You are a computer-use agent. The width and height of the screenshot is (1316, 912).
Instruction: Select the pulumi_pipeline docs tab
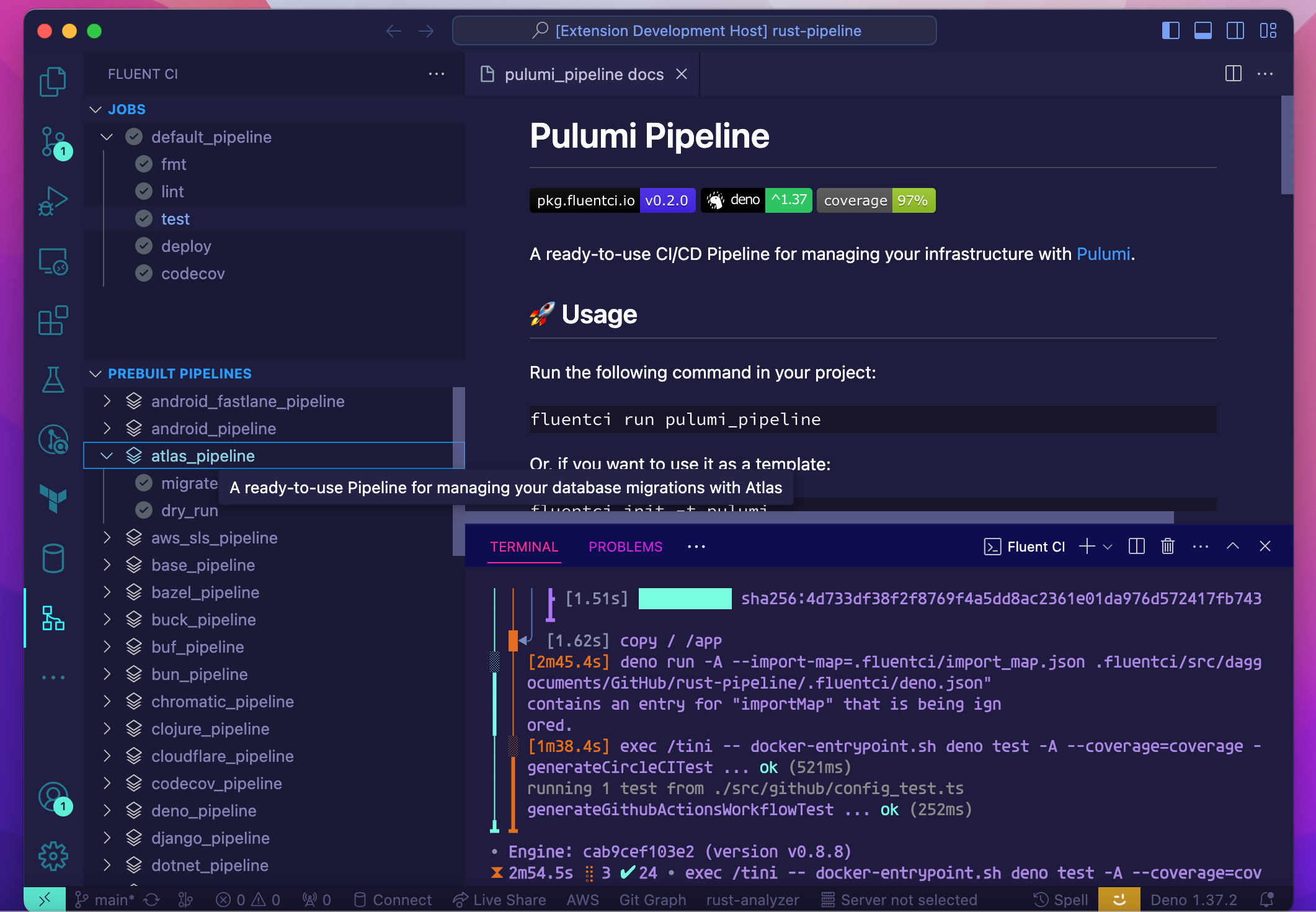(583, 74)
